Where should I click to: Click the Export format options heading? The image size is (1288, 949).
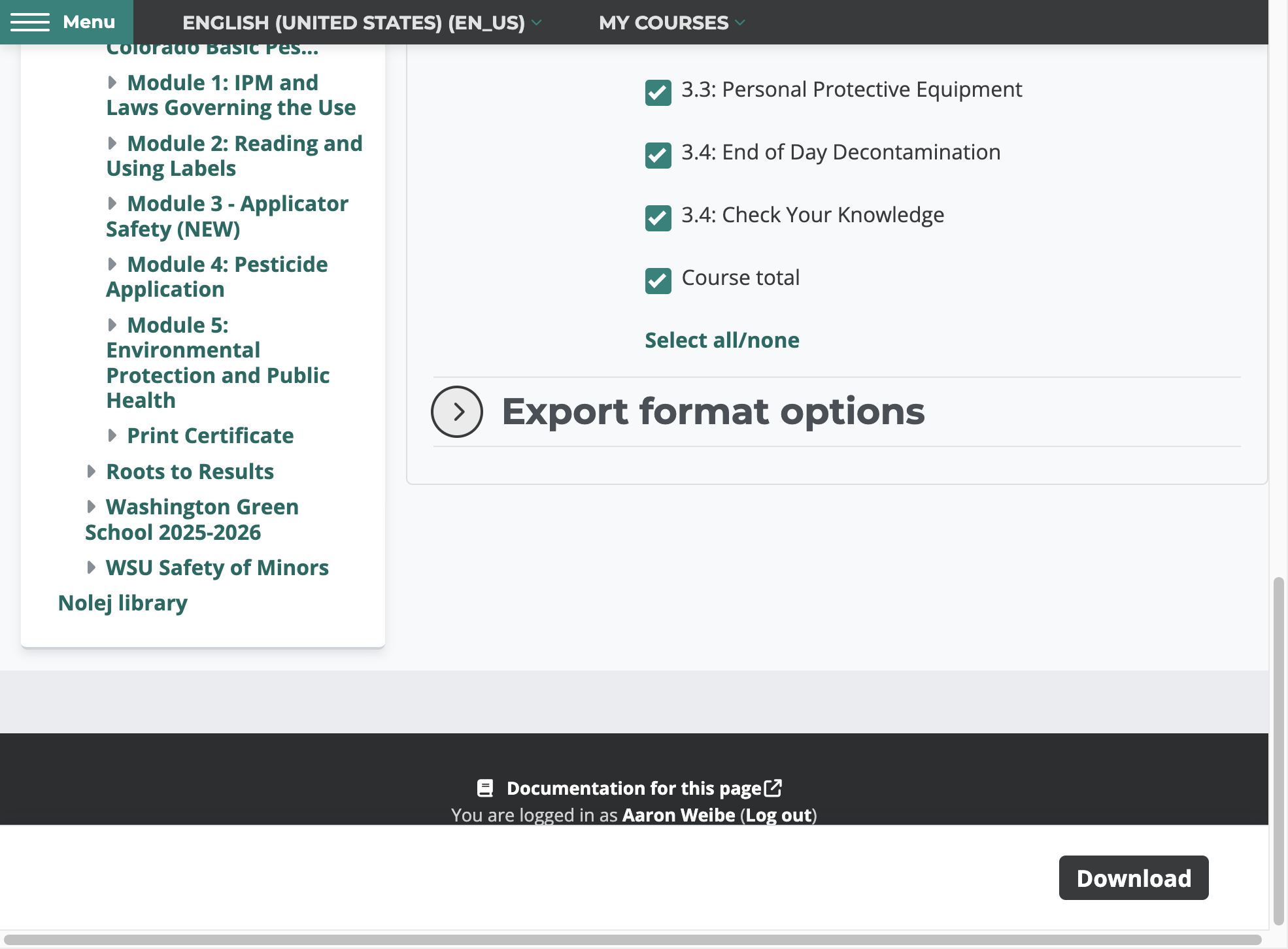713,412
